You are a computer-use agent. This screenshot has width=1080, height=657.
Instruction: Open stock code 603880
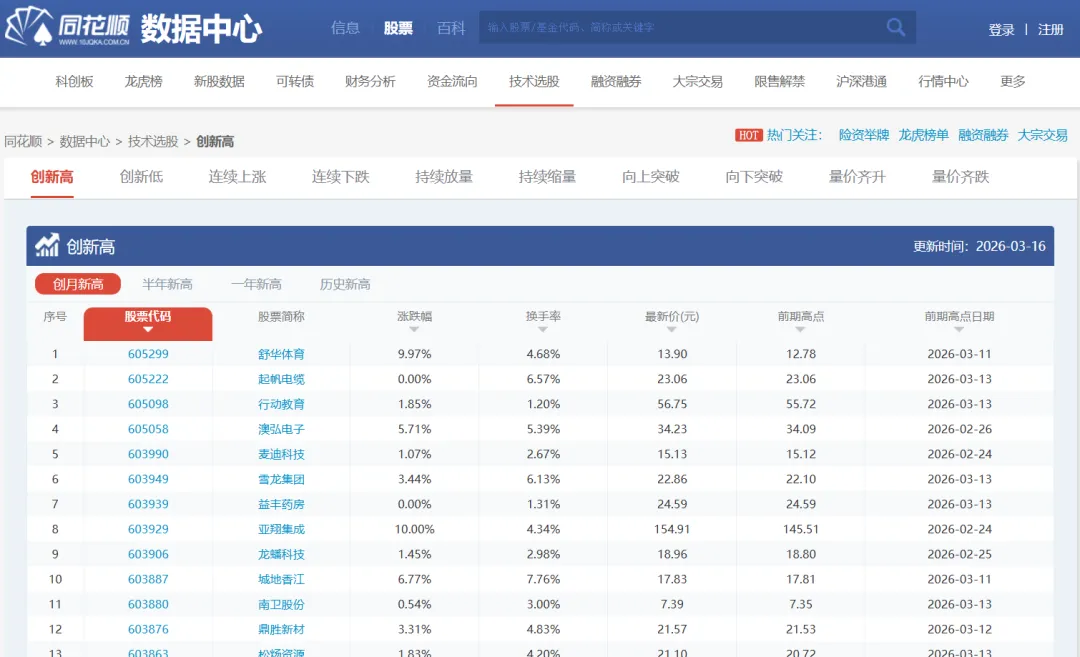coord(148,604)
